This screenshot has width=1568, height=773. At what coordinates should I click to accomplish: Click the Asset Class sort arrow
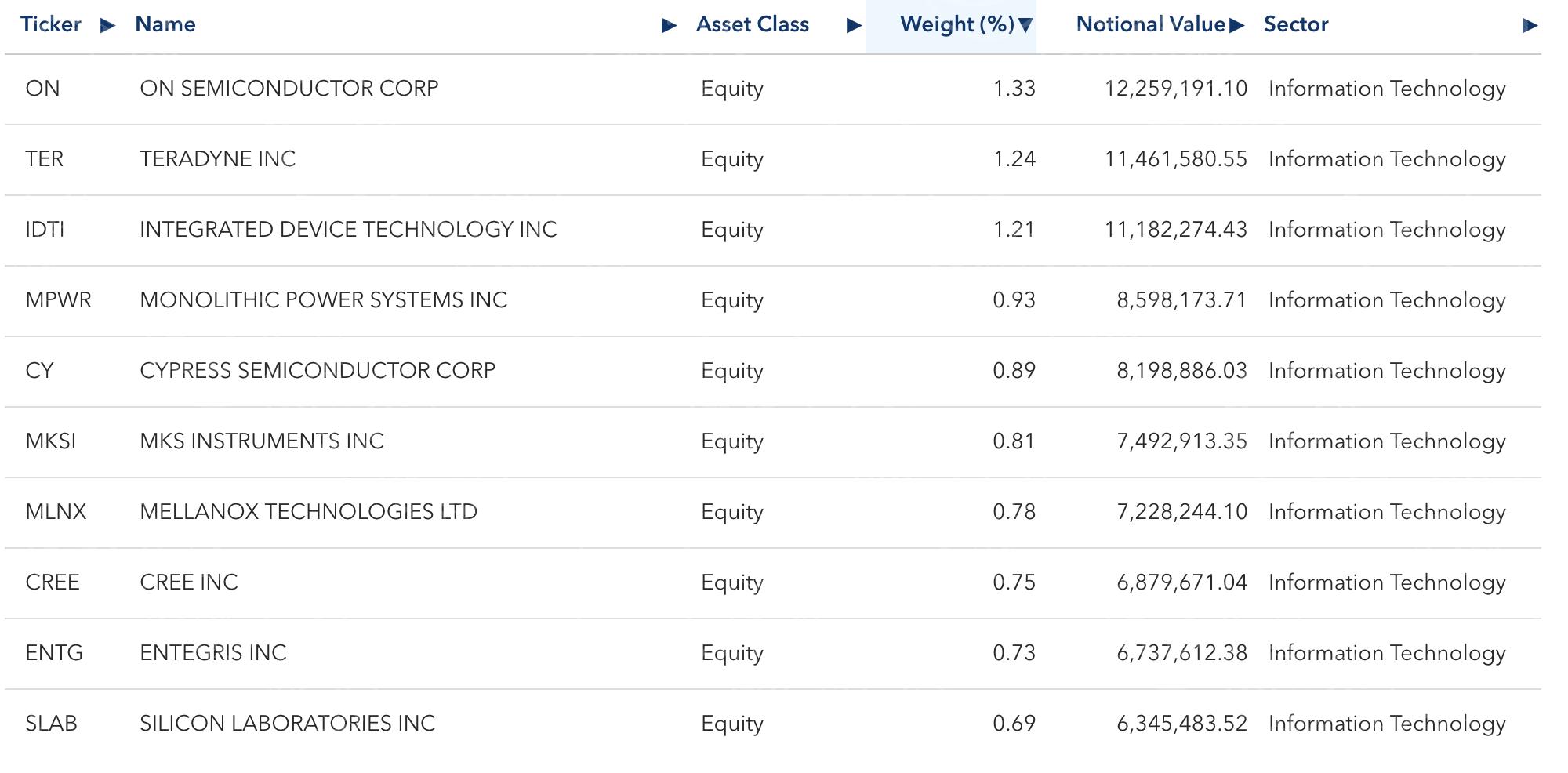click(854, 26)
